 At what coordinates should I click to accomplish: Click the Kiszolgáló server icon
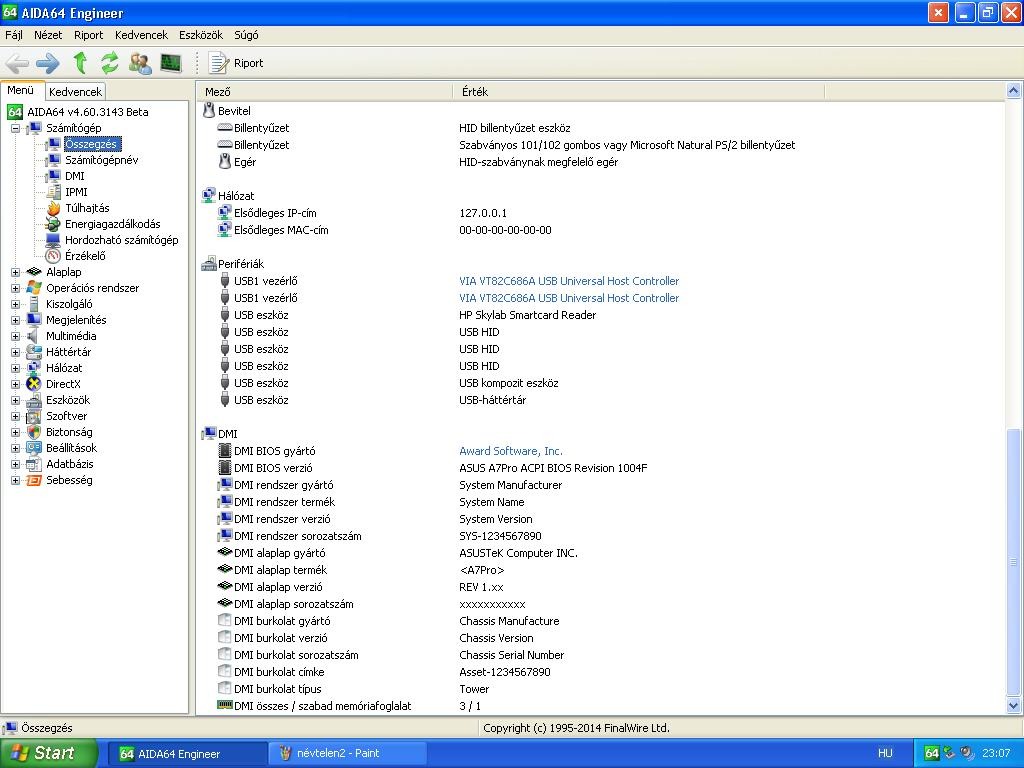[34, 304]
